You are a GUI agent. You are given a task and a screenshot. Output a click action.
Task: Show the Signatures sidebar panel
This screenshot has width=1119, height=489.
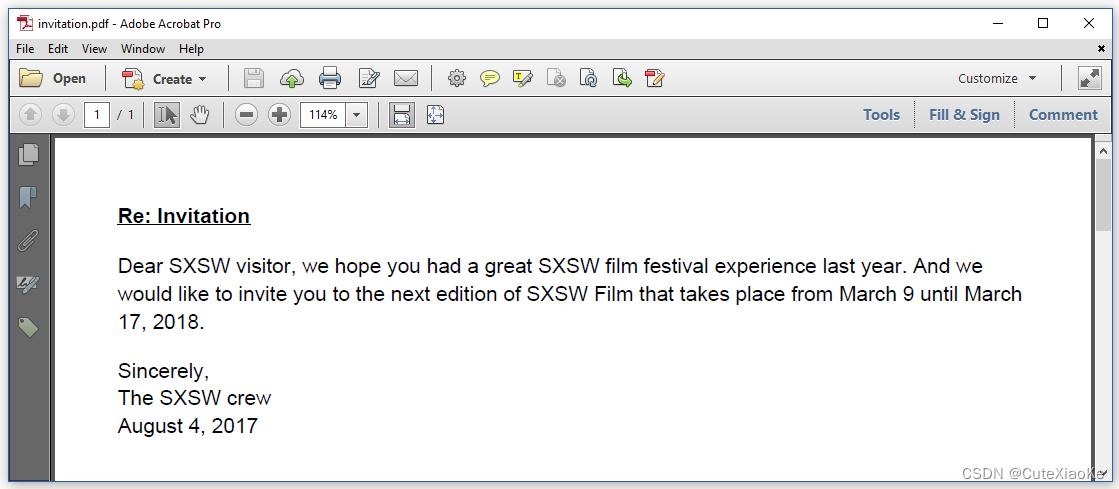28,285
